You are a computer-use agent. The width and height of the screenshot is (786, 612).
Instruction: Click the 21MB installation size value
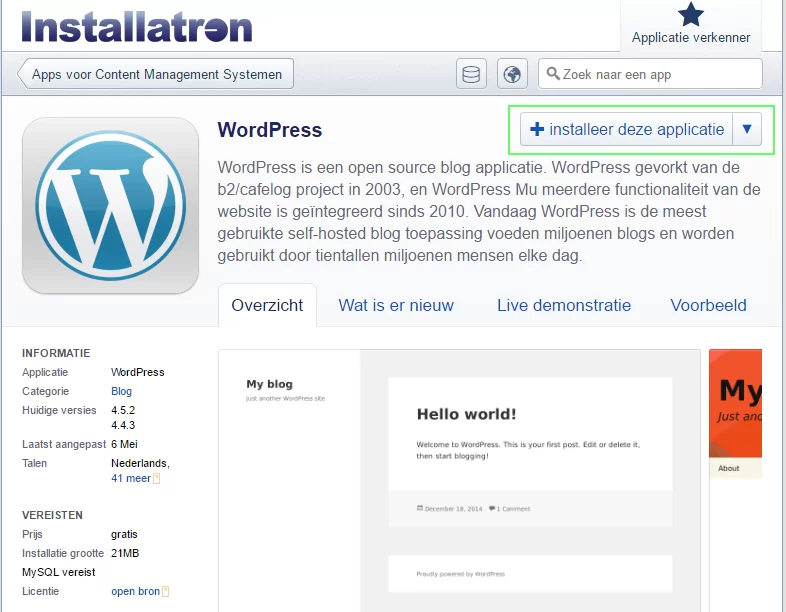pos(125,553)
